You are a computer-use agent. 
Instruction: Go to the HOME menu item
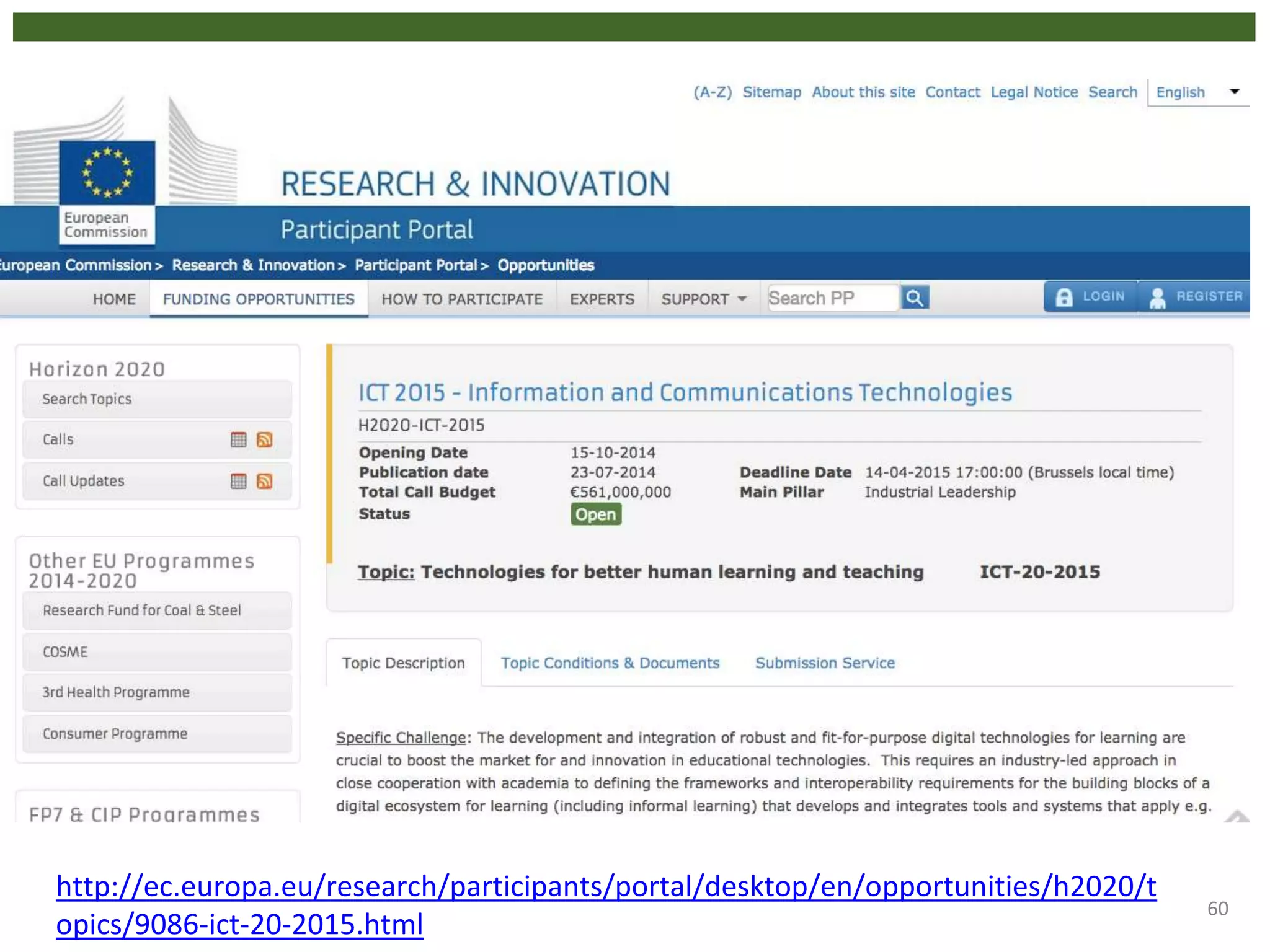tap(114, 299)
